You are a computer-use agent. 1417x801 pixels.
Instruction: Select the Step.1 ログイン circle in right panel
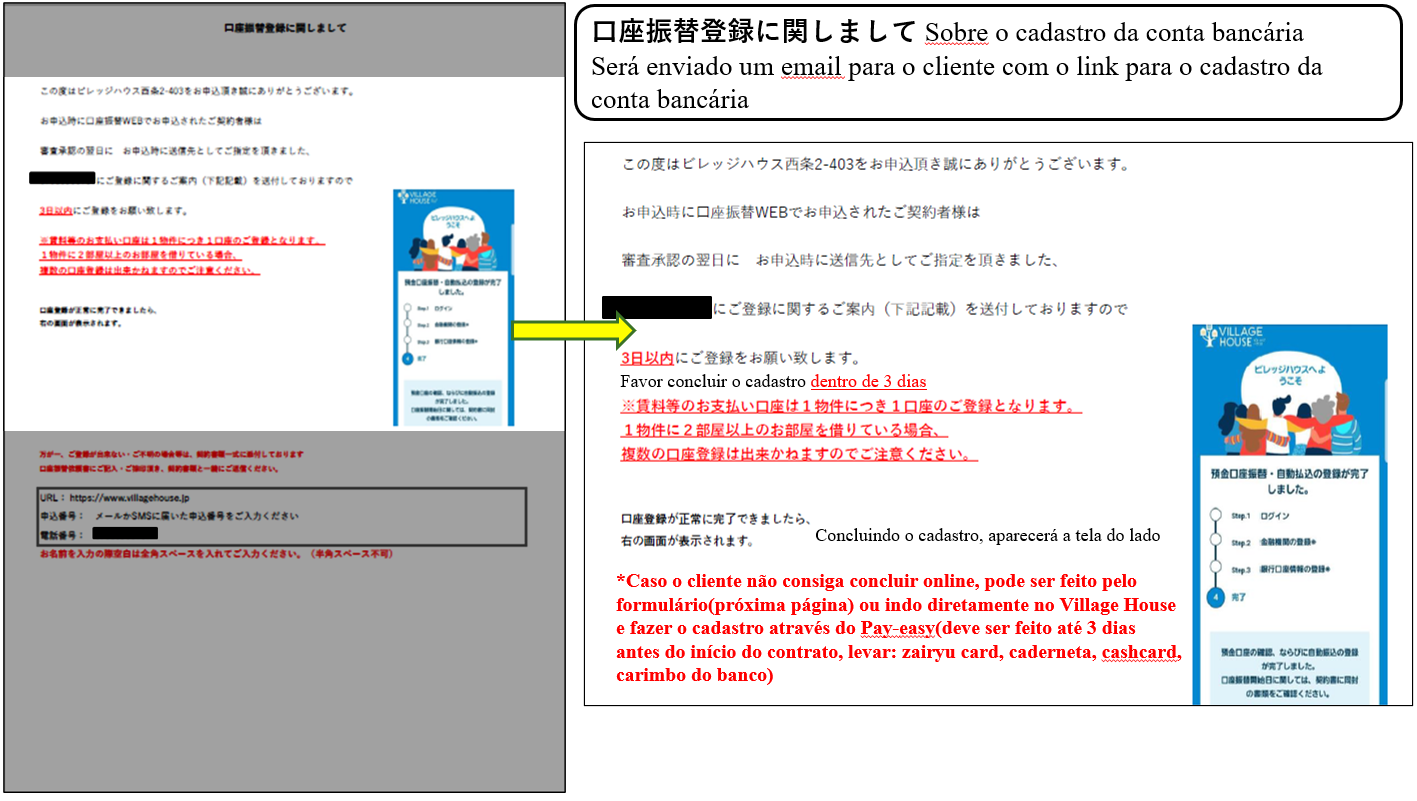(x=1215, y=515)
